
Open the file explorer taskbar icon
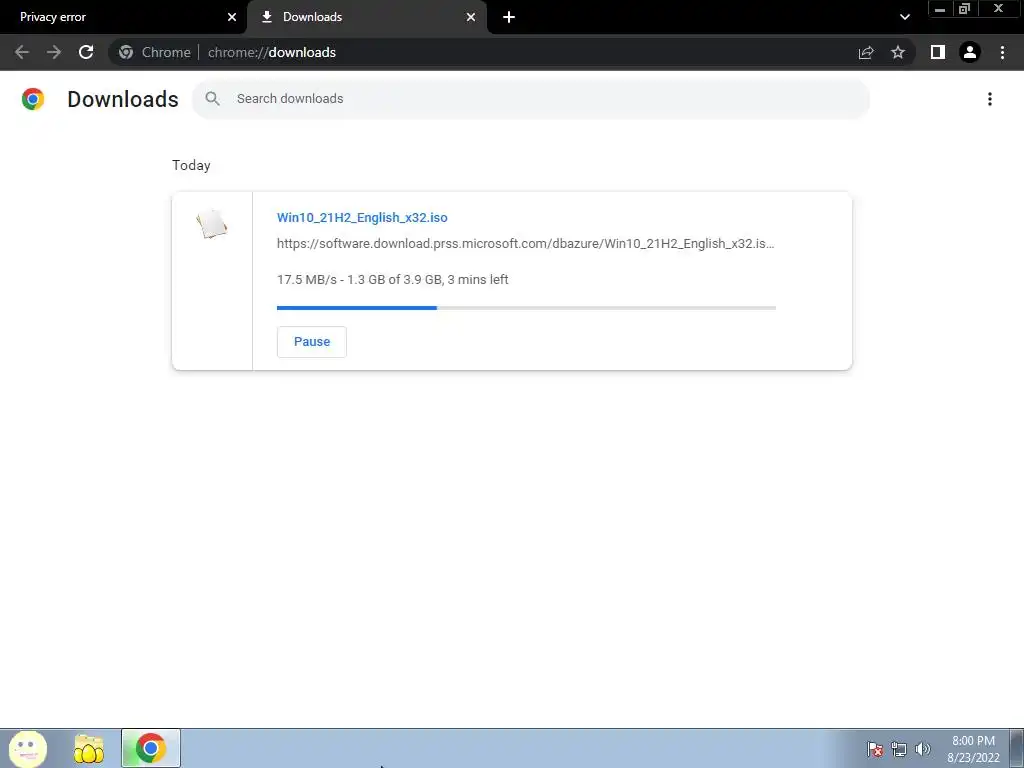[x=89, y=748]
